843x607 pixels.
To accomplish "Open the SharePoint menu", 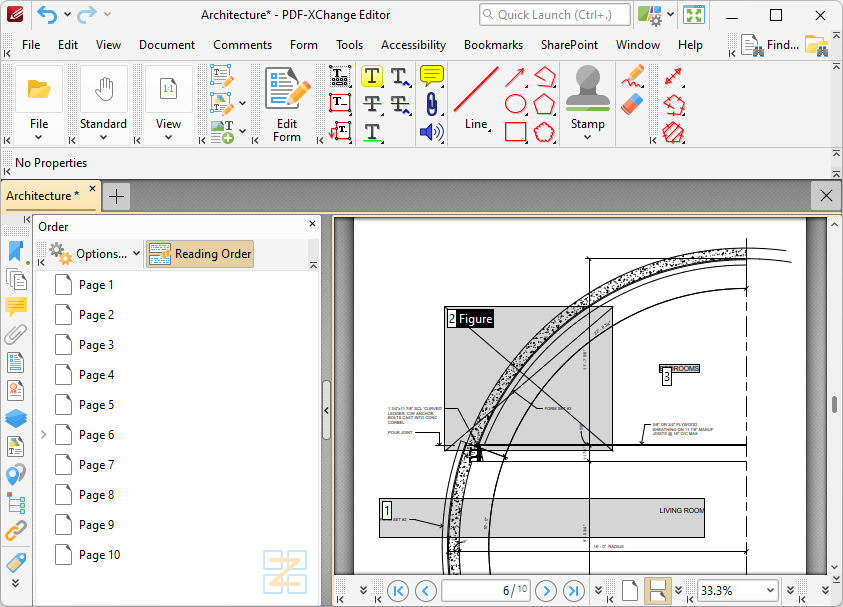I will pyautogui.click(x=569, y=45).
